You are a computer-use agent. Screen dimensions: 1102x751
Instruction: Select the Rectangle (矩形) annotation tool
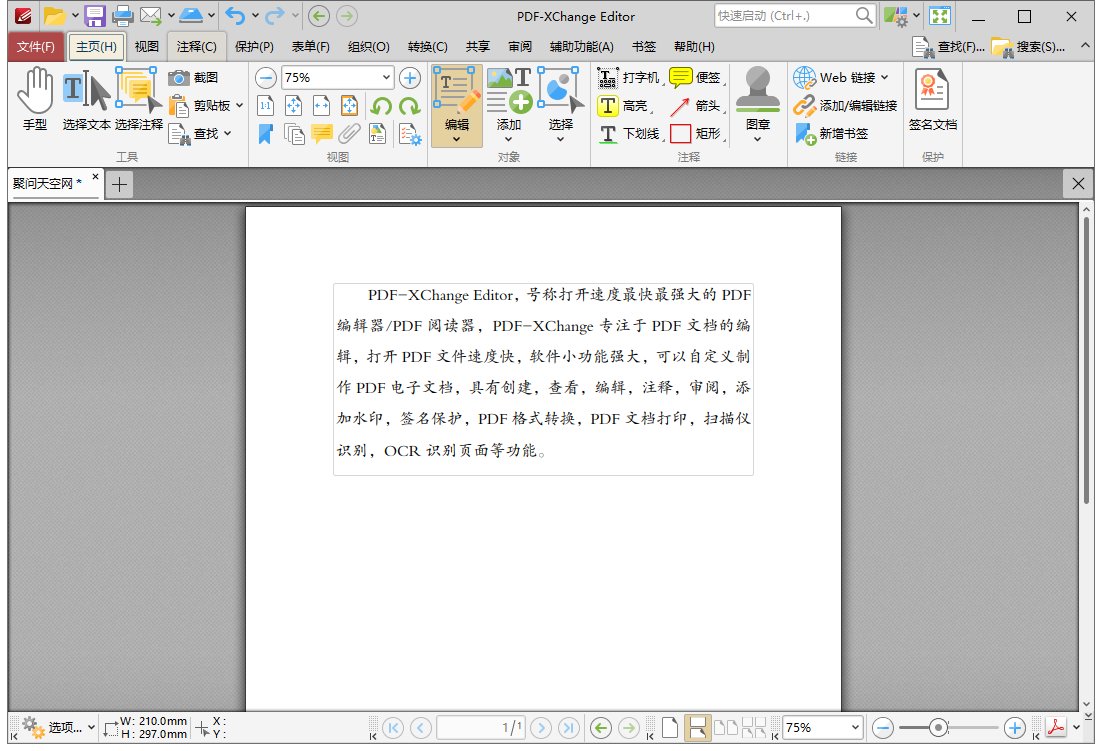[695, 133]
